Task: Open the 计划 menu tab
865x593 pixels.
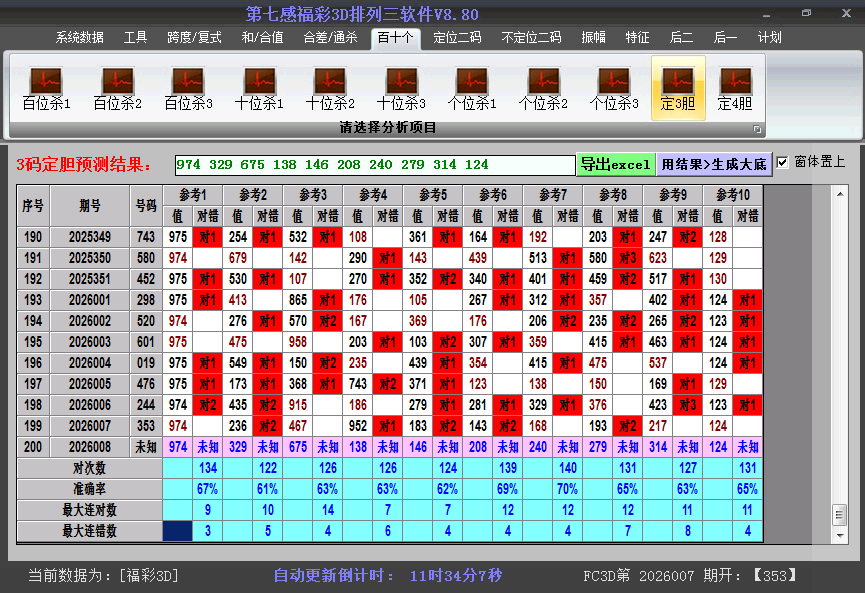Action: [x=769, y=38]
